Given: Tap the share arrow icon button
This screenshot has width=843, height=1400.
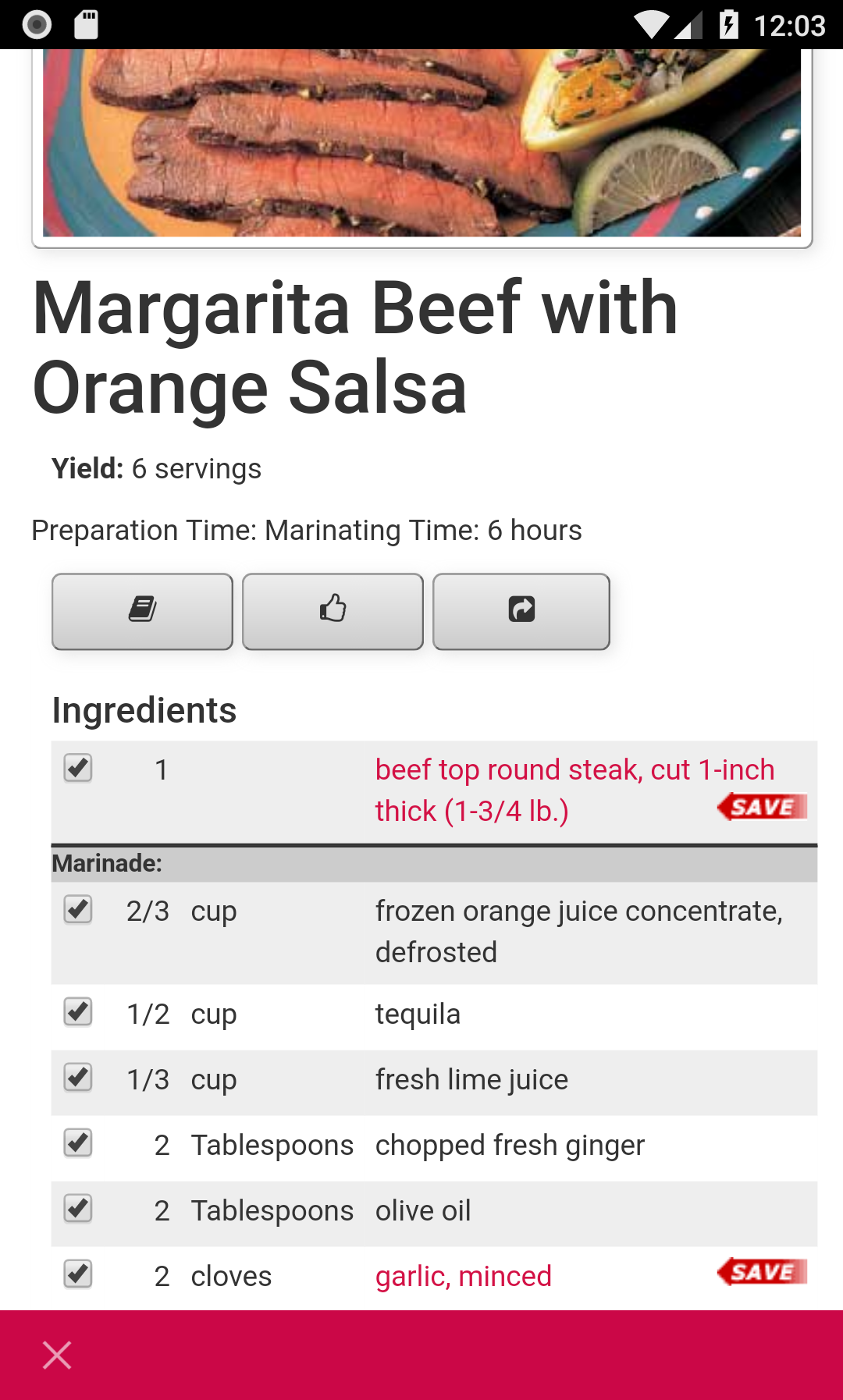Looking at the screenshot, I should point(521,612).
